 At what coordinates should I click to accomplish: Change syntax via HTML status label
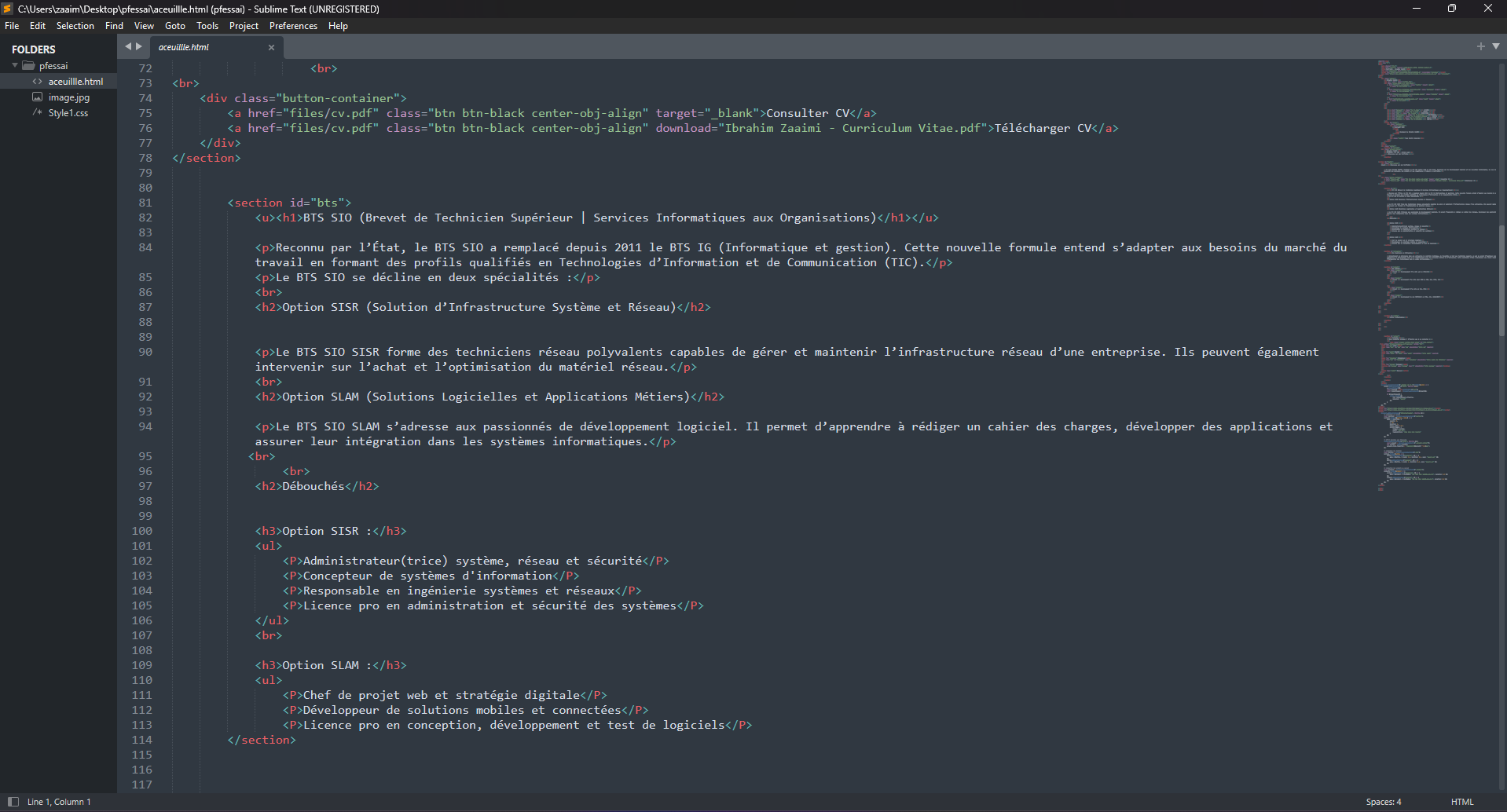pos(1461,802)
